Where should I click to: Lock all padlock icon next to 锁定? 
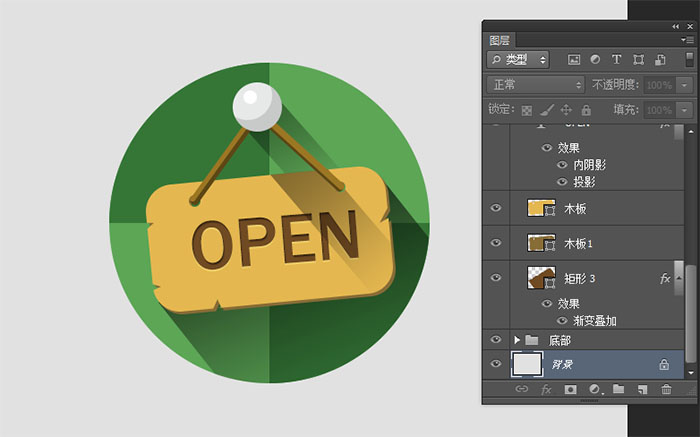[x=586, y=110]
